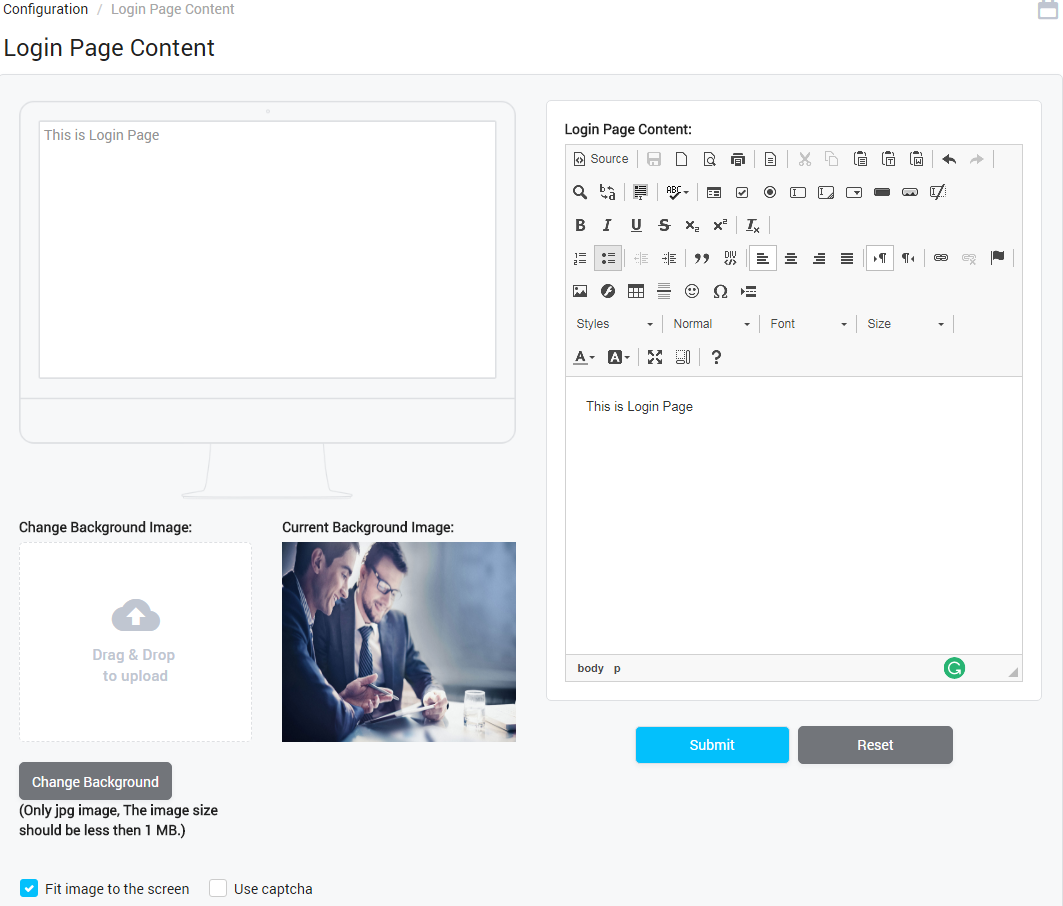Apply Bold formatting to the text

coord(580,225)
